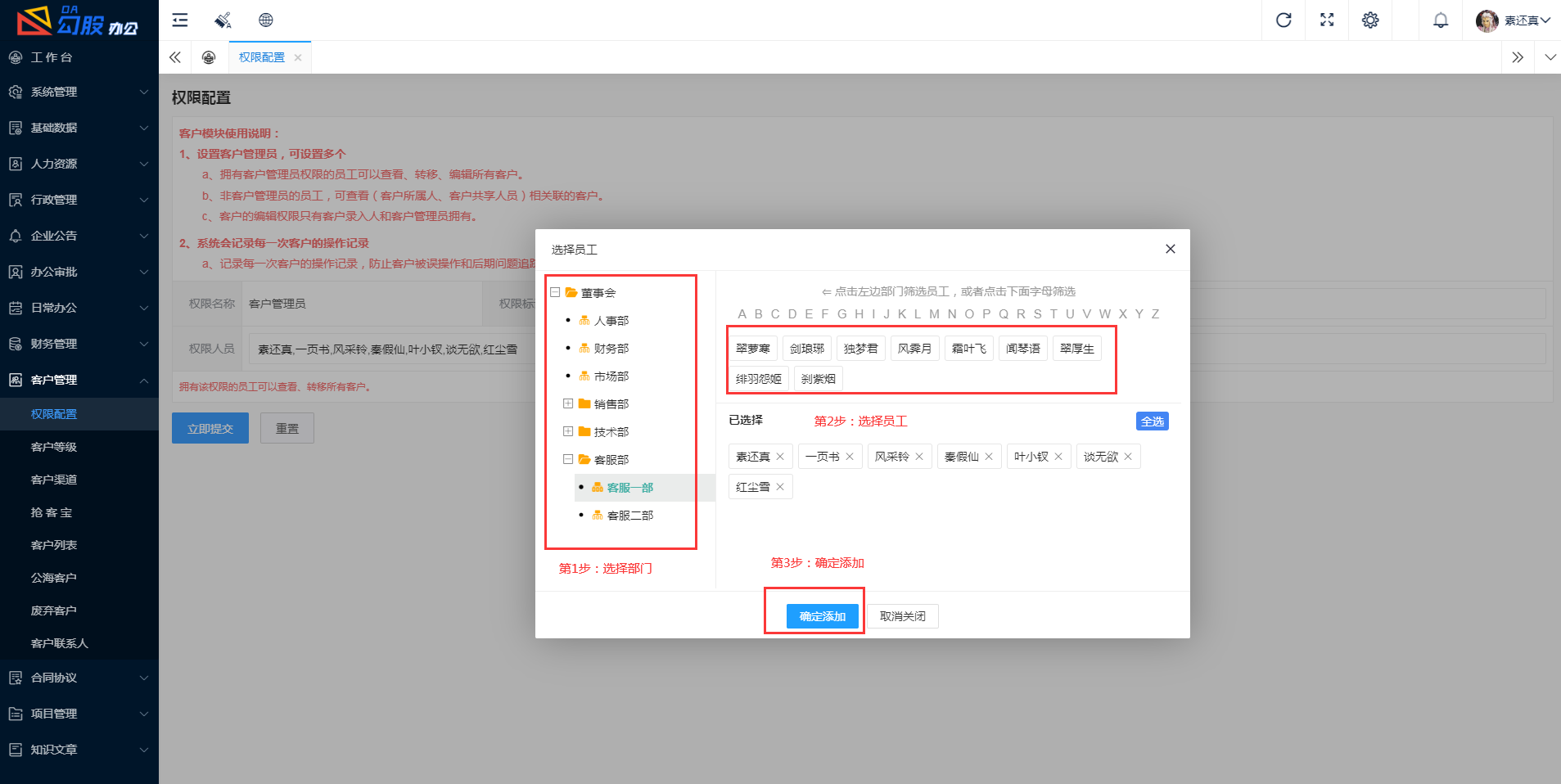Select 客服二部 department

629,516
